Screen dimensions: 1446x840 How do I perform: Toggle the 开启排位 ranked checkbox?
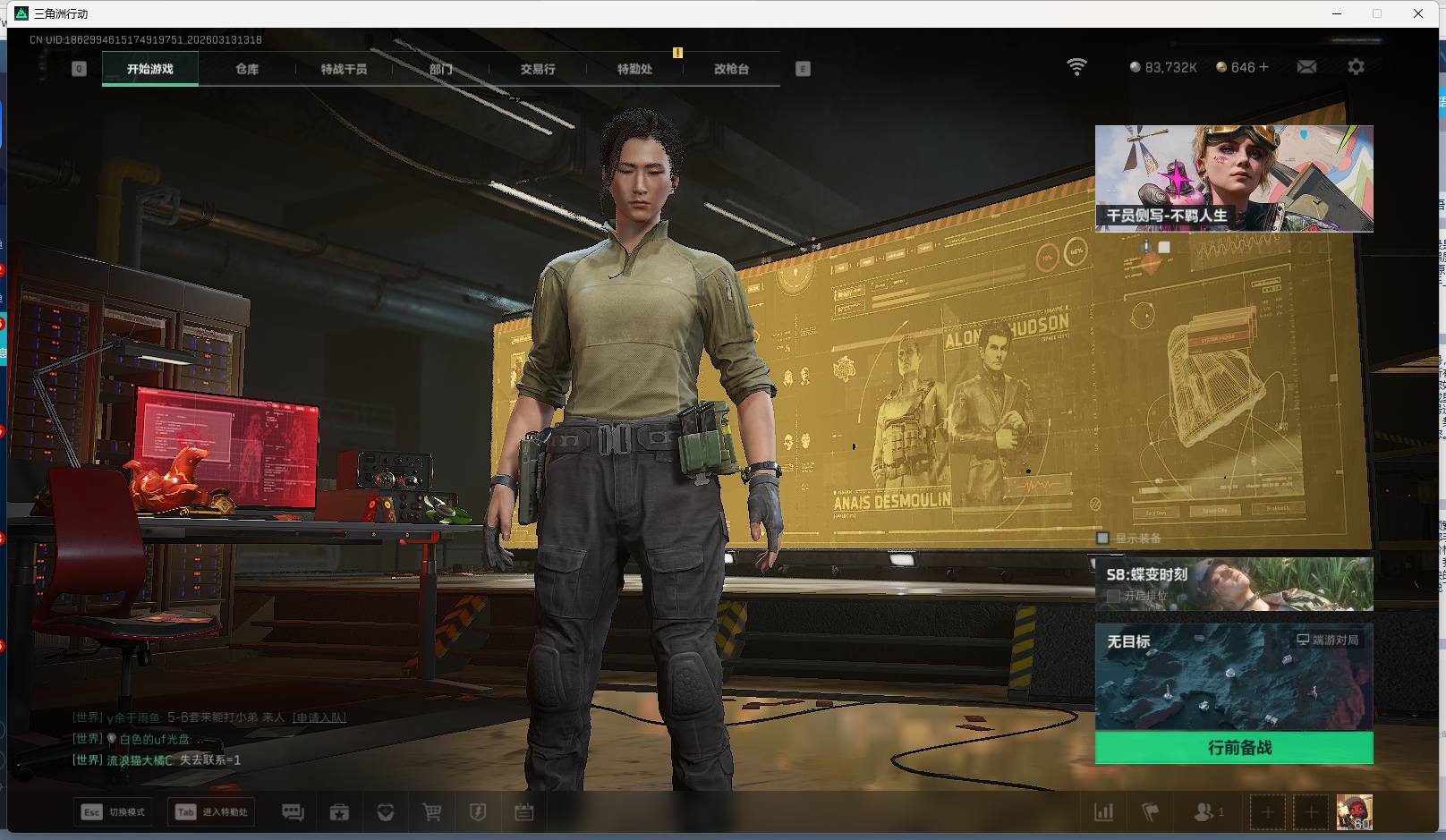click(x=1113, y=595)
